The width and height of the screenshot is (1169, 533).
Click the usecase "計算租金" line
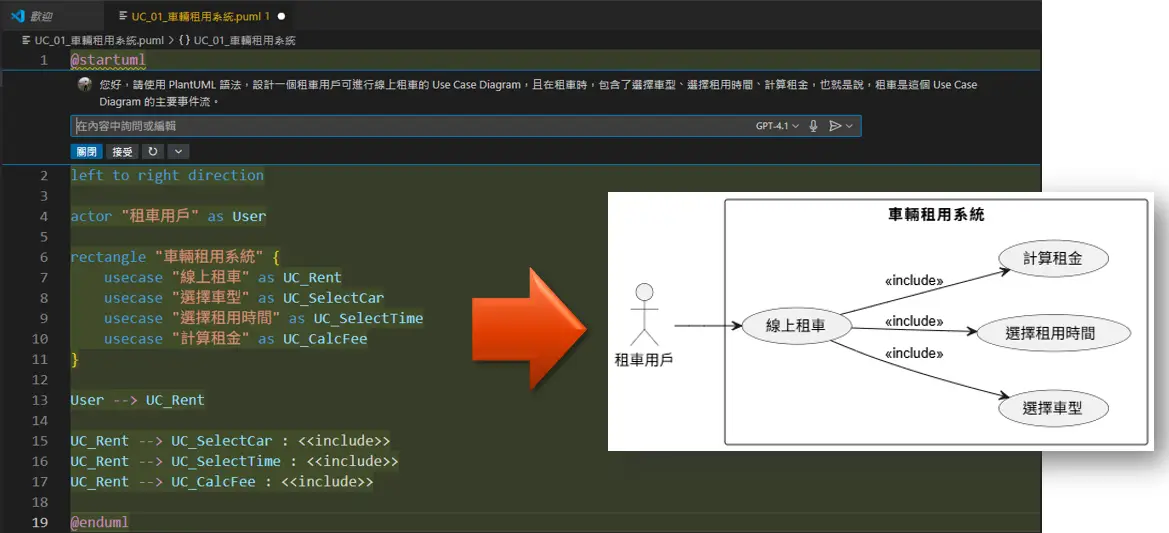236,339
